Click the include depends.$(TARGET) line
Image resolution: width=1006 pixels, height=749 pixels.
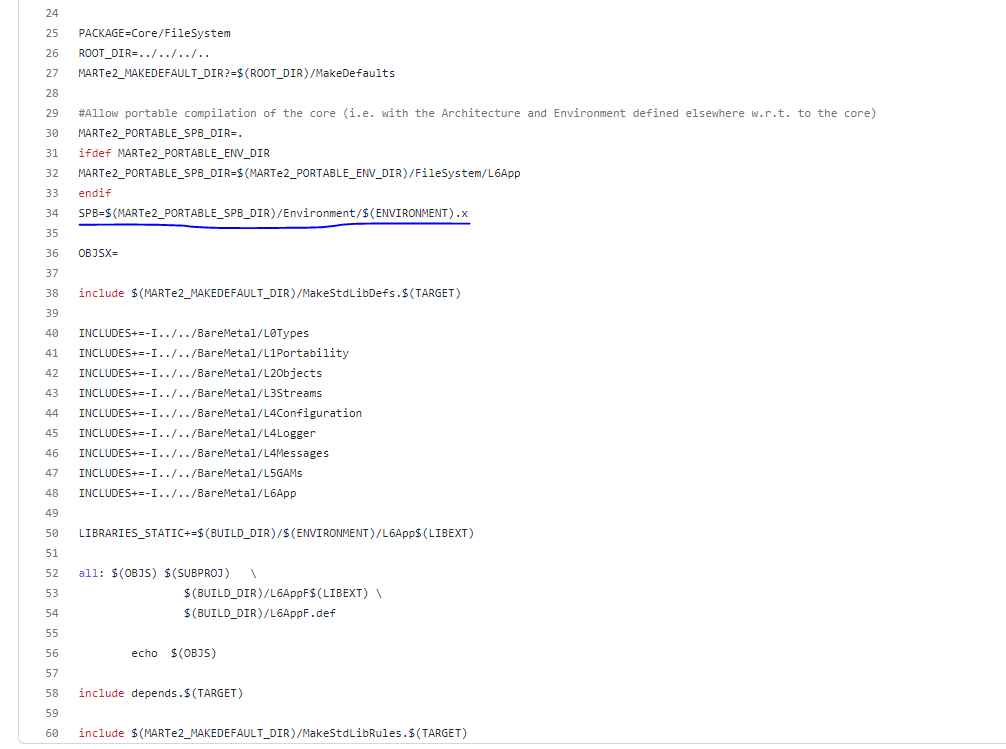coord(161,693)
